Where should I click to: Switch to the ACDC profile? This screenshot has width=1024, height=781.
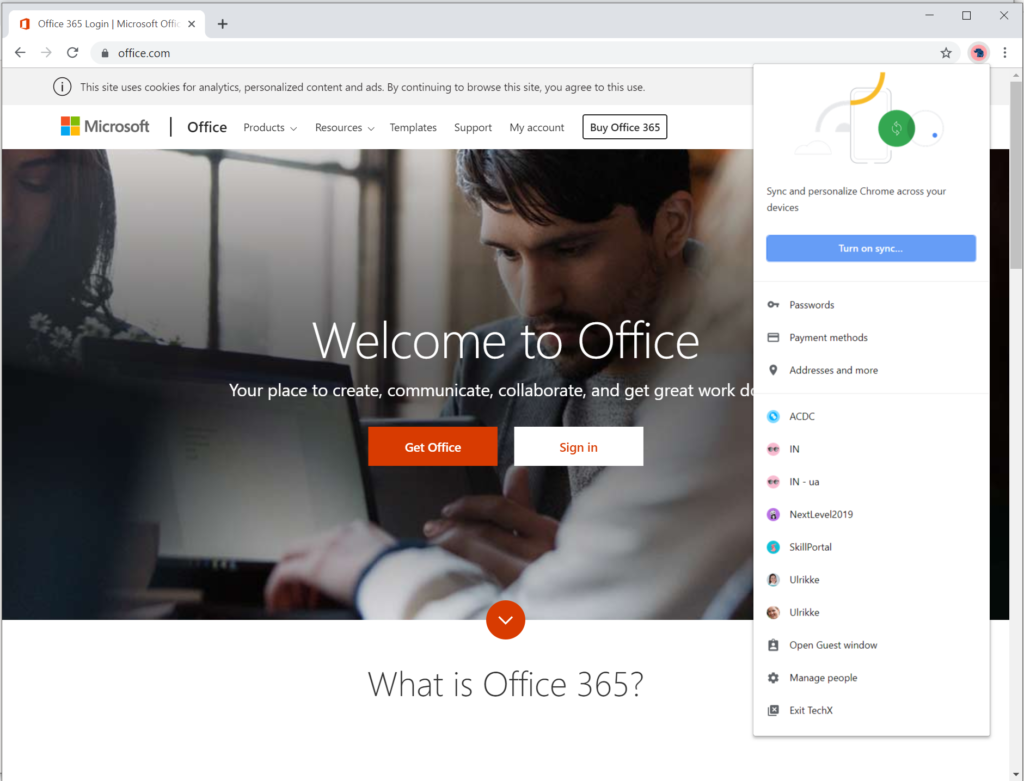[x=871, y=417]
